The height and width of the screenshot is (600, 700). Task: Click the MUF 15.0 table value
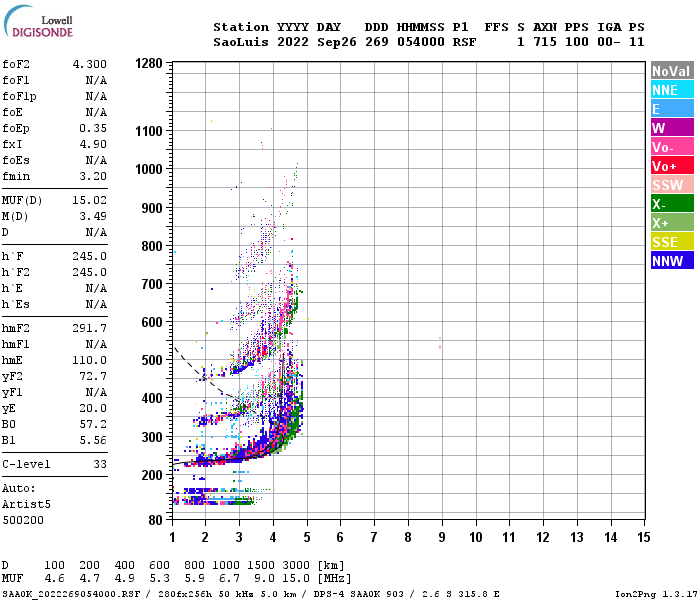[x=296, y=579]
